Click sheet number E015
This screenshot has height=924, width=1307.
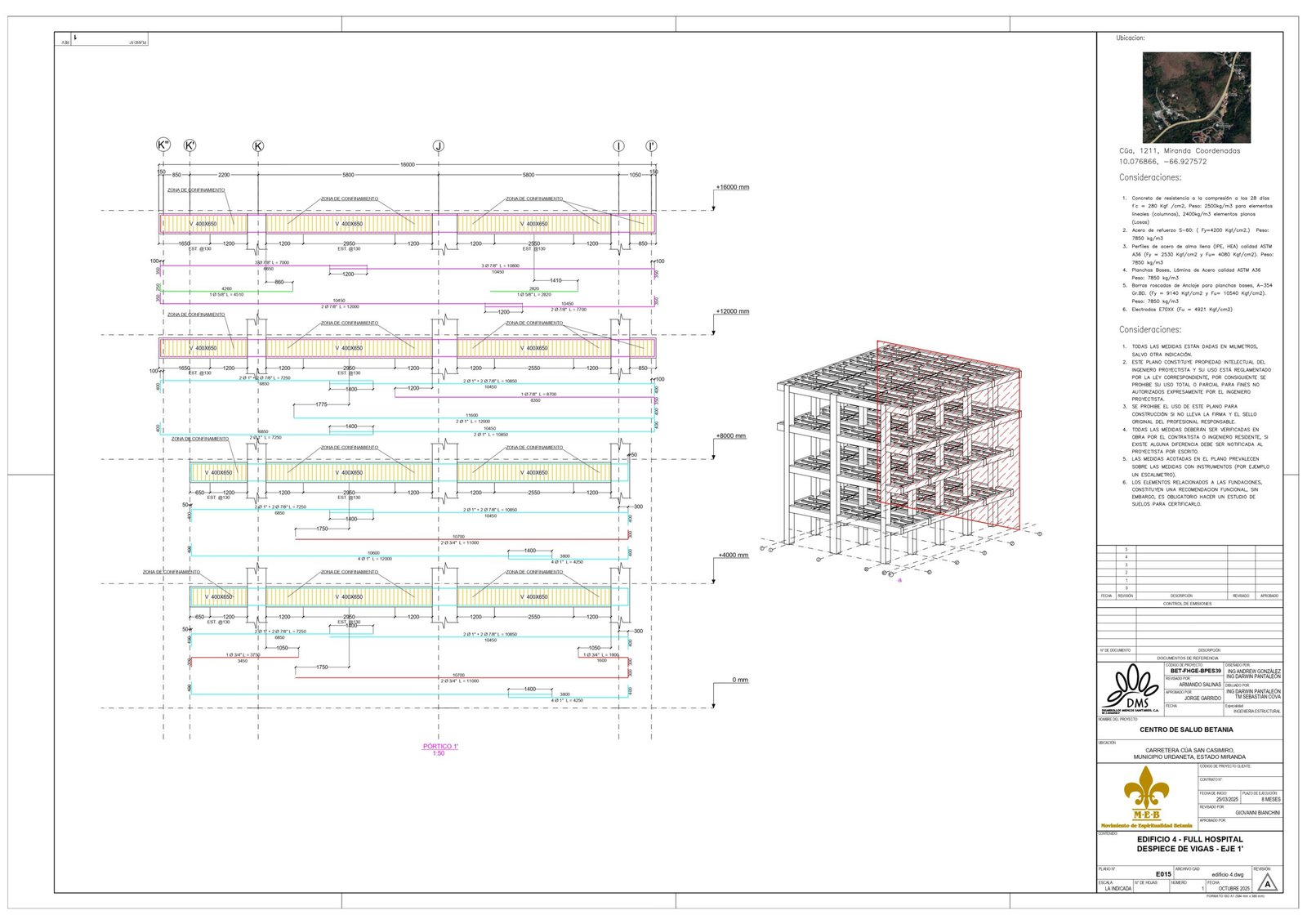pos(1163,874)
